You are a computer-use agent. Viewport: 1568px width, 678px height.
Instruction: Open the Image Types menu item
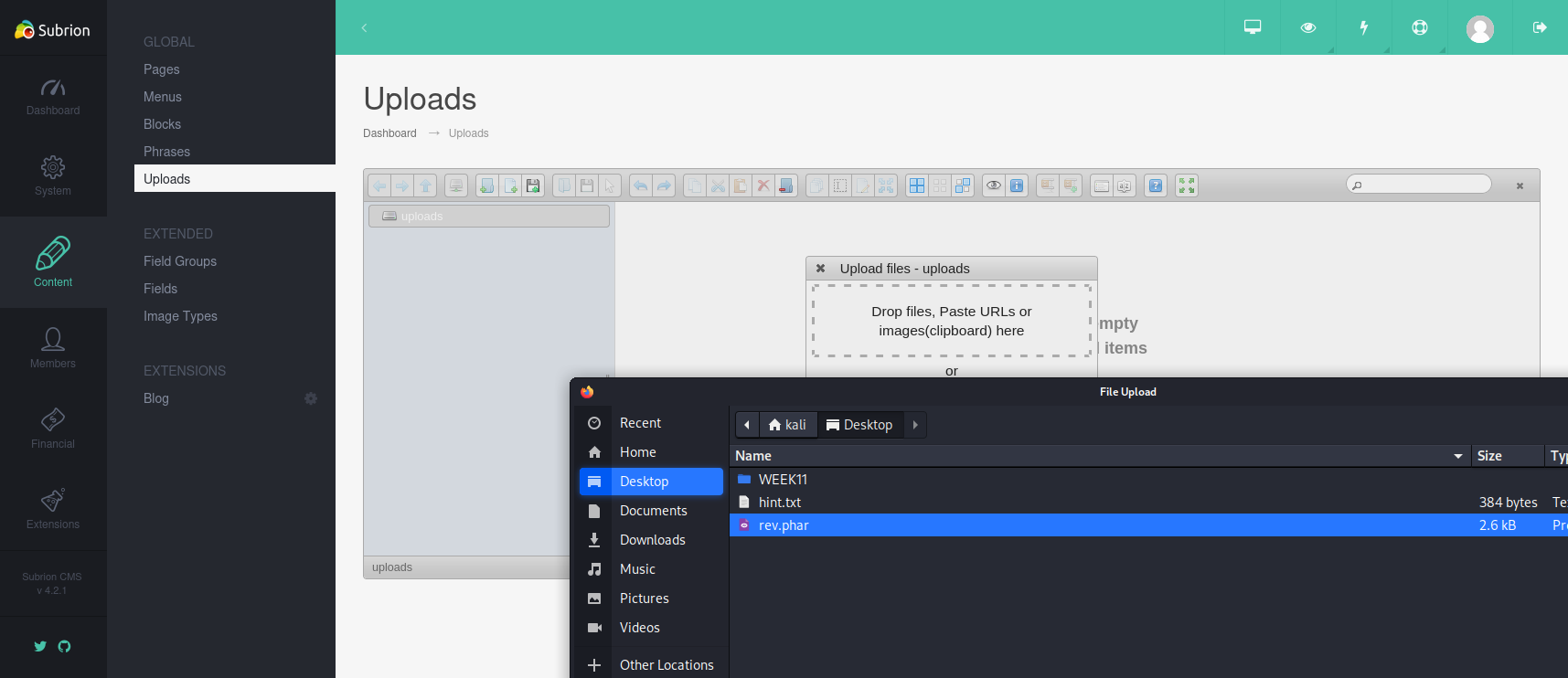[x=180, y=316]
